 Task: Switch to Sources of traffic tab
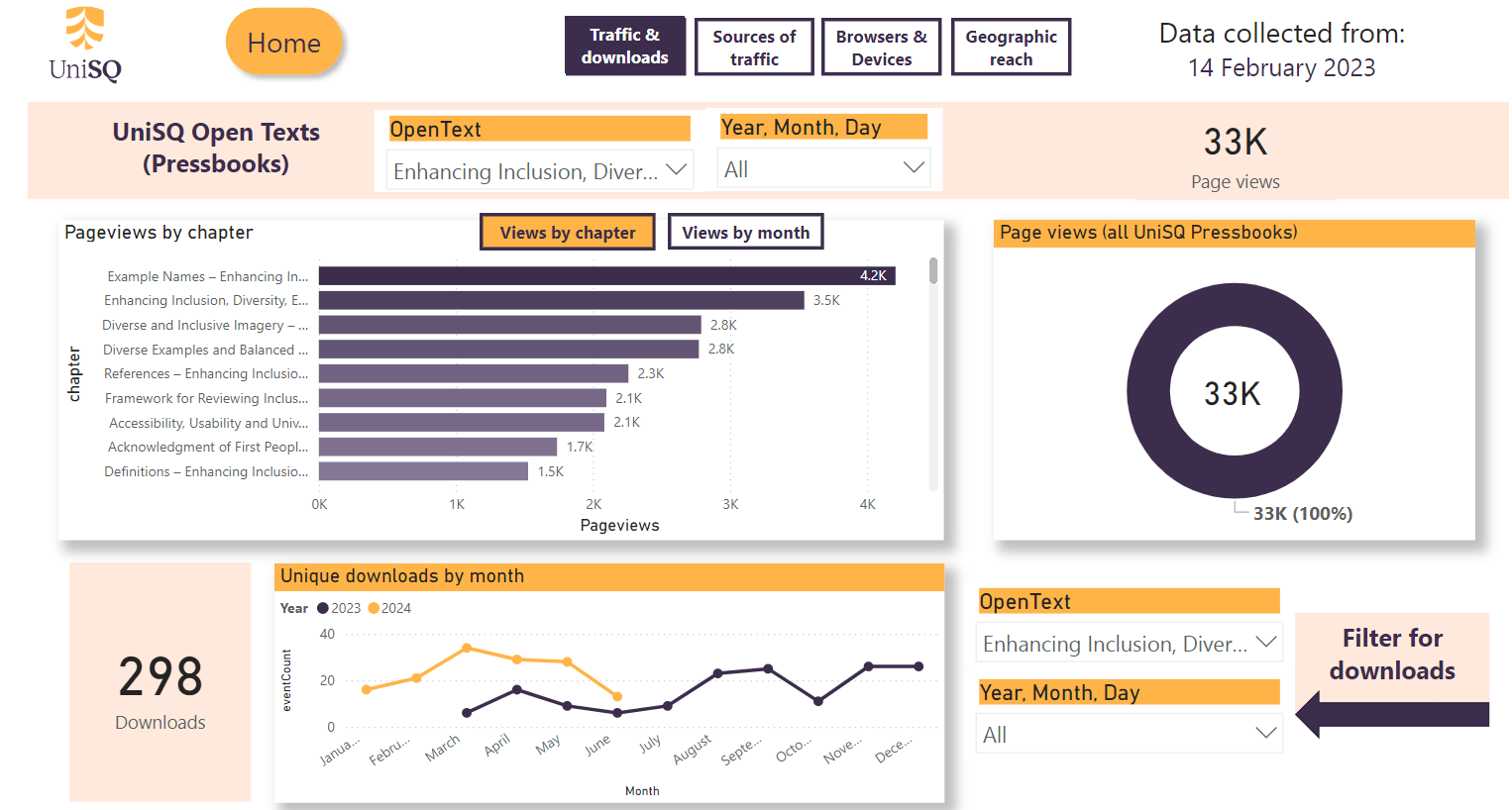coord(754,47)
